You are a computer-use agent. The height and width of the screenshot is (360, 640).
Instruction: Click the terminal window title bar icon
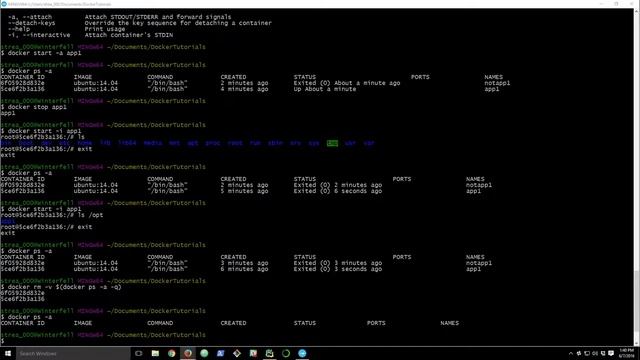4,4
